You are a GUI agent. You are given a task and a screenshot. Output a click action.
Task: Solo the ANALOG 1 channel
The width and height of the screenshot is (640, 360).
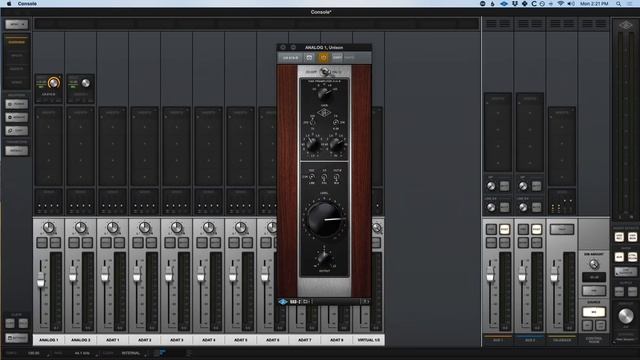(x=42, y=243)
